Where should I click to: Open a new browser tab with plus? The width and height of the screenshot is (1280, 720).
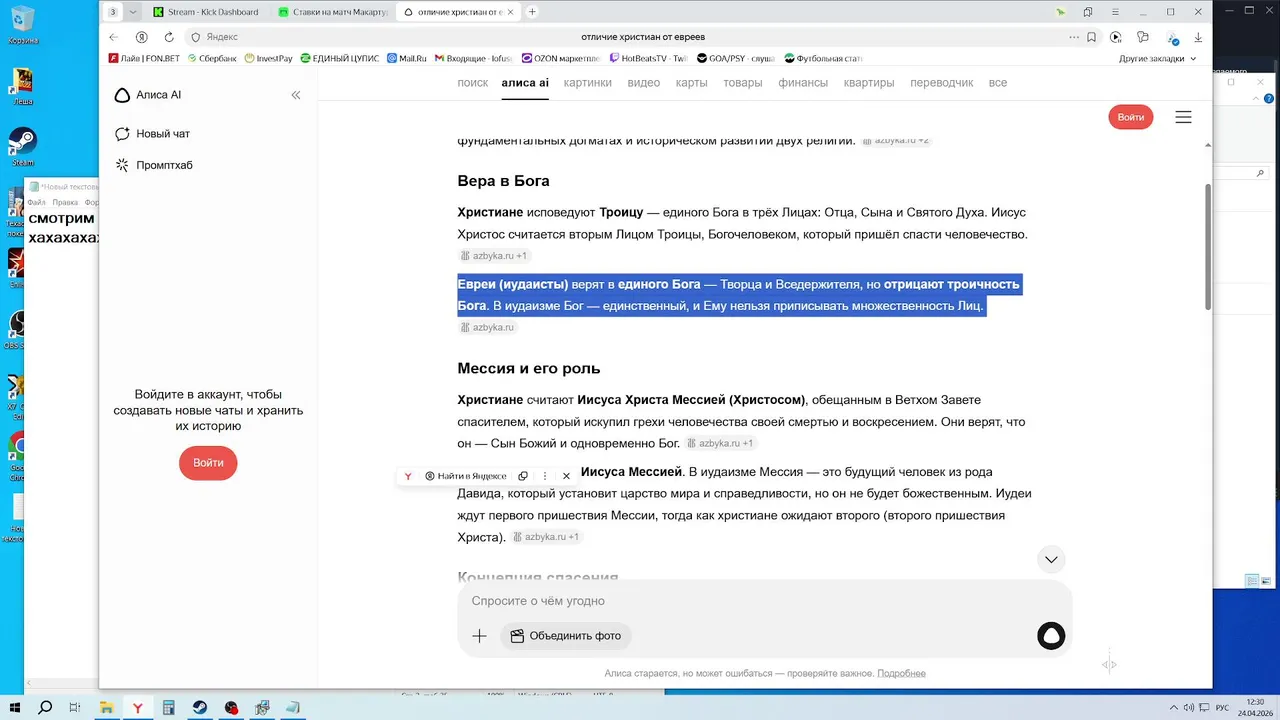(x=532, y=12)
